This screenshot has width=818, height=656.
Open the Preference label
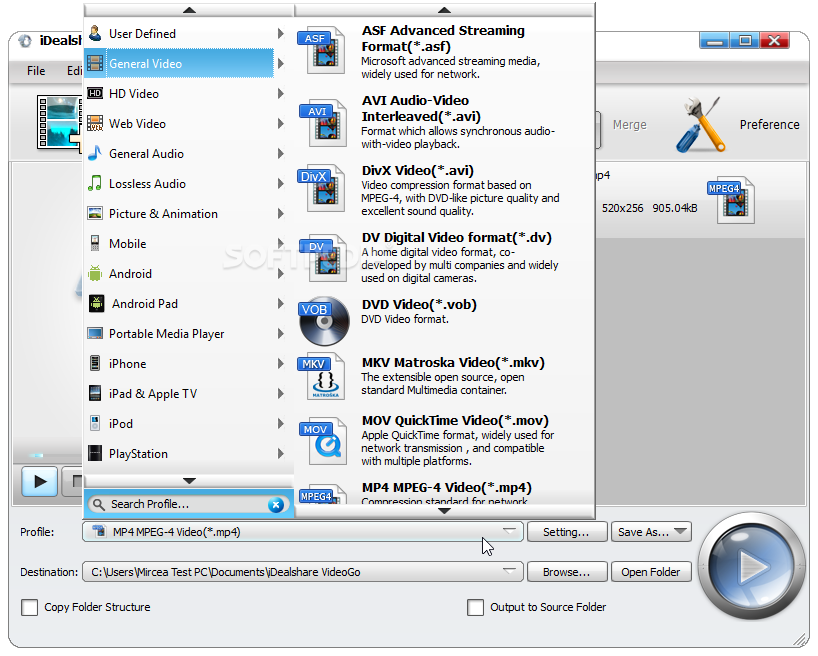(x=769, y=125)
